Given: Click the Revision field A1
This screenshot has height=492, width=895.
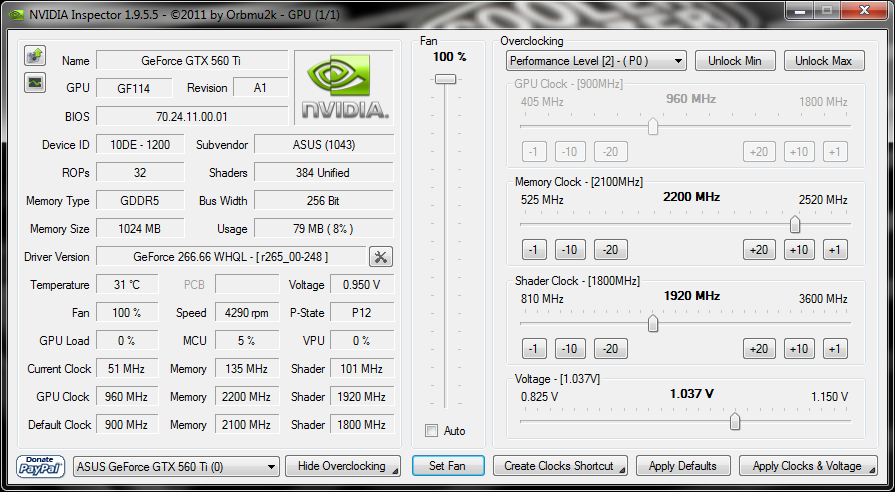Looking at the screenshot, I should click(261, 88).
